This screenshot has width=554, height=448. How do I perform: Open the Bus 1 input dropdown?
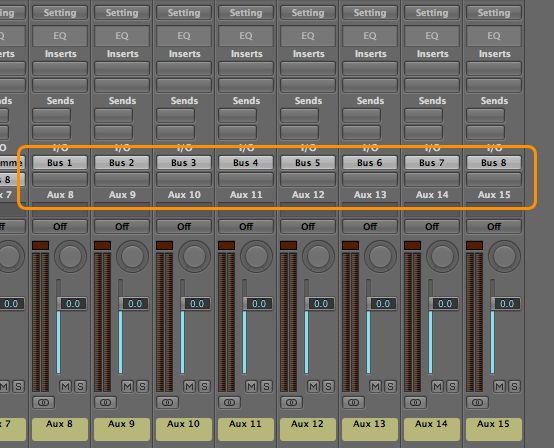(60, 163)
